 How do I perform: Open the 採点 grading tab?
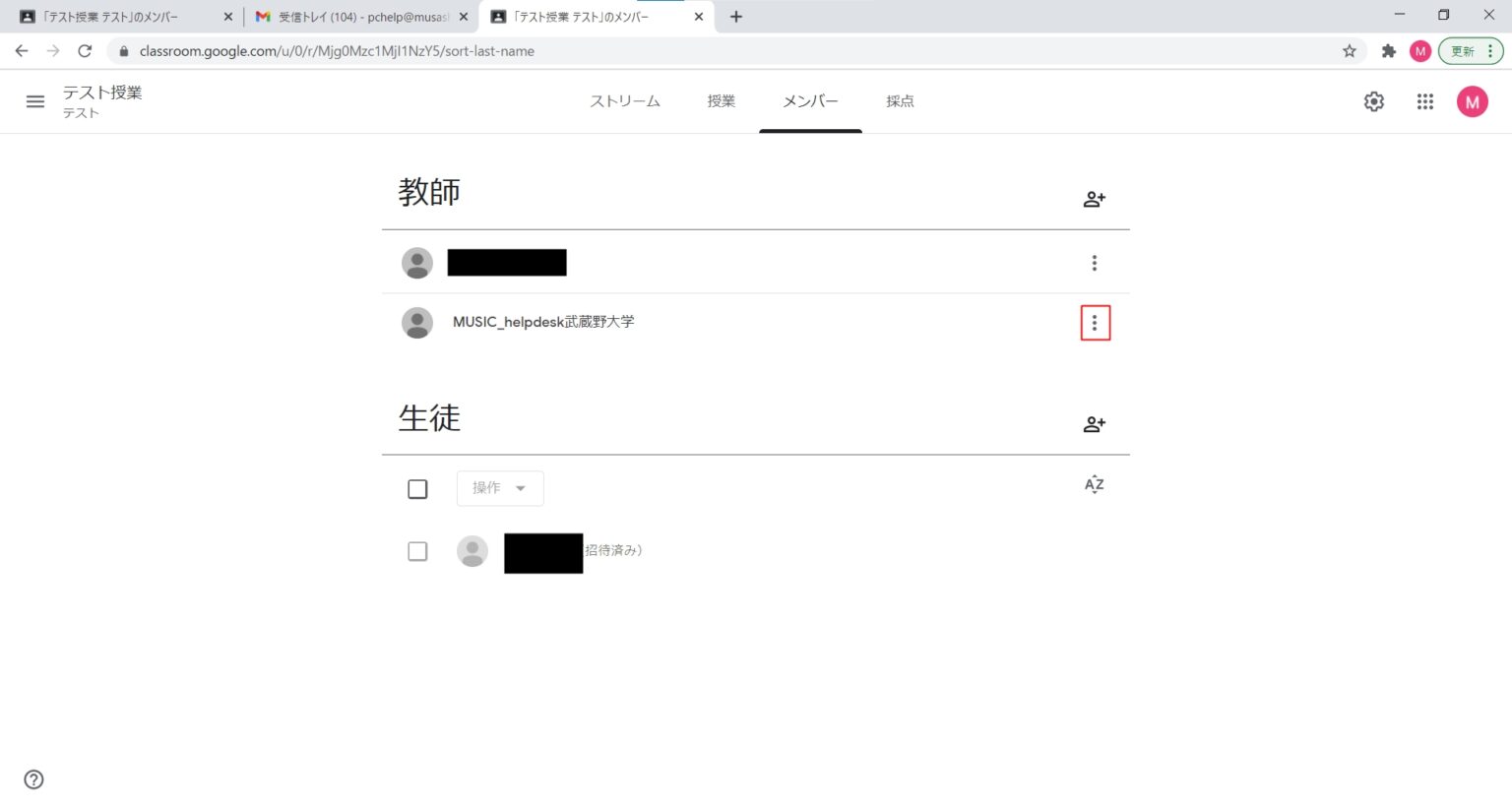900,101
